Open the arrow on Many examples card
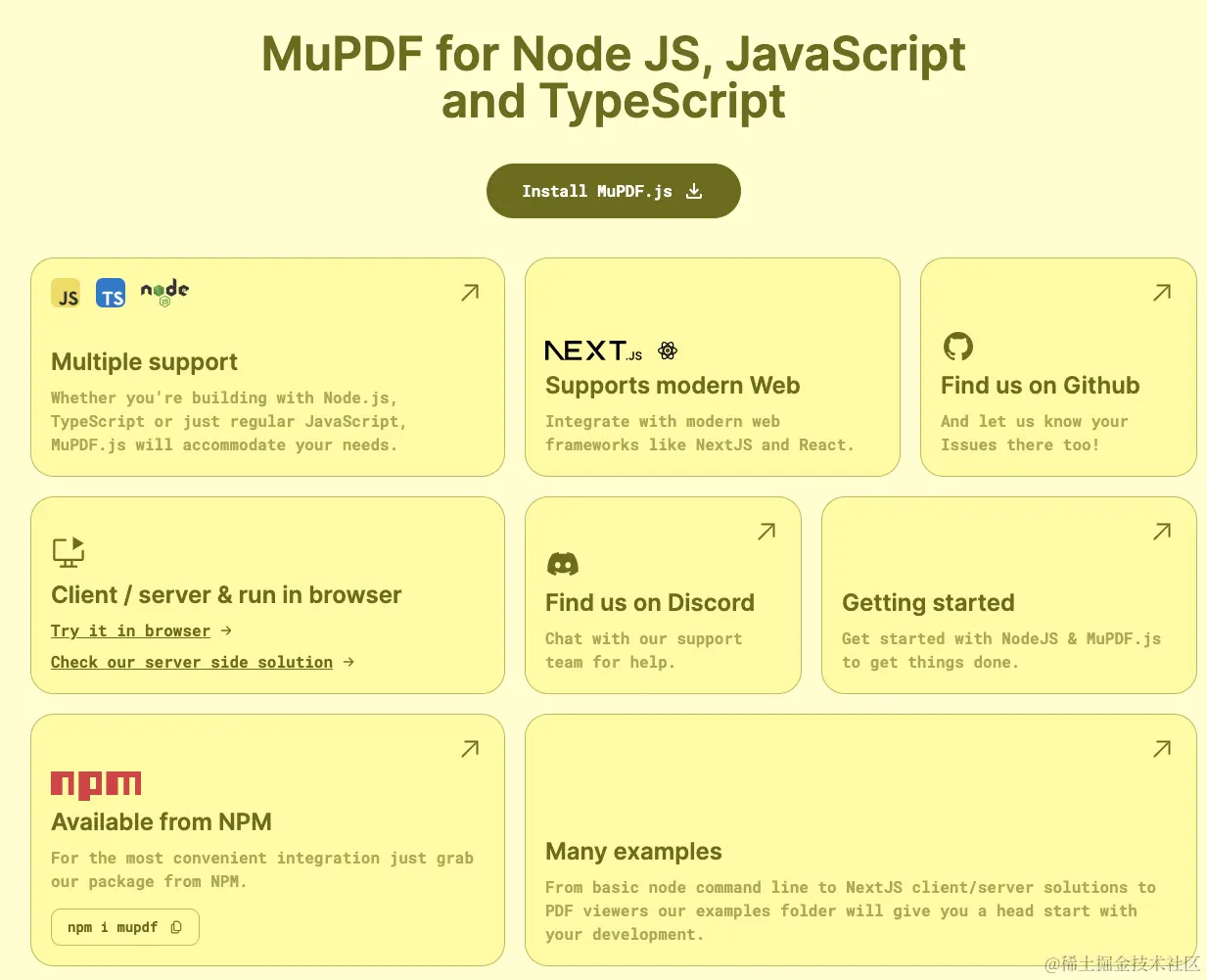The image size is (1207, 980). click(1162, 749)
